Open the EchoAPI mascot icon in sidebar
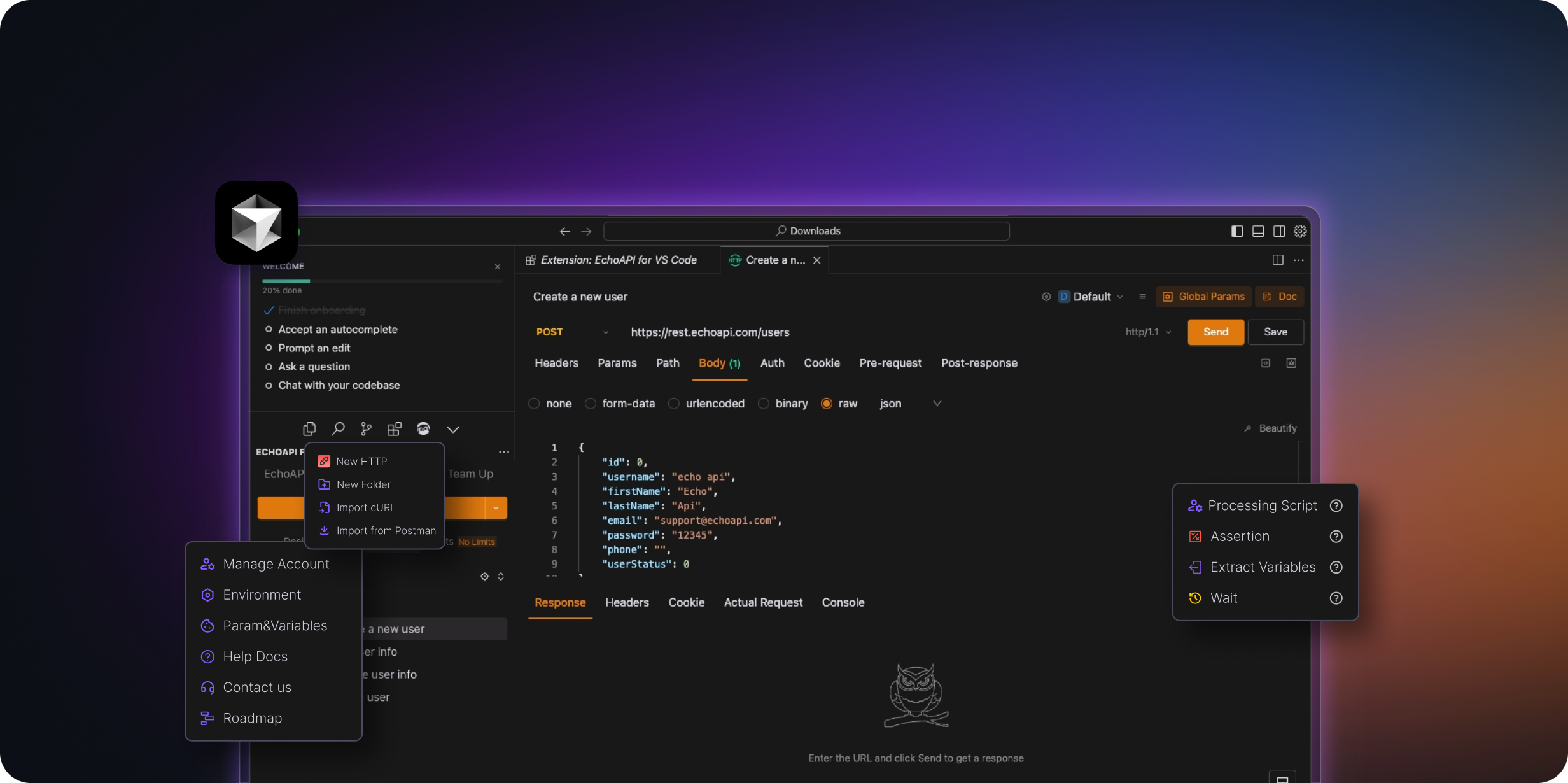 (x=423, y=429)
